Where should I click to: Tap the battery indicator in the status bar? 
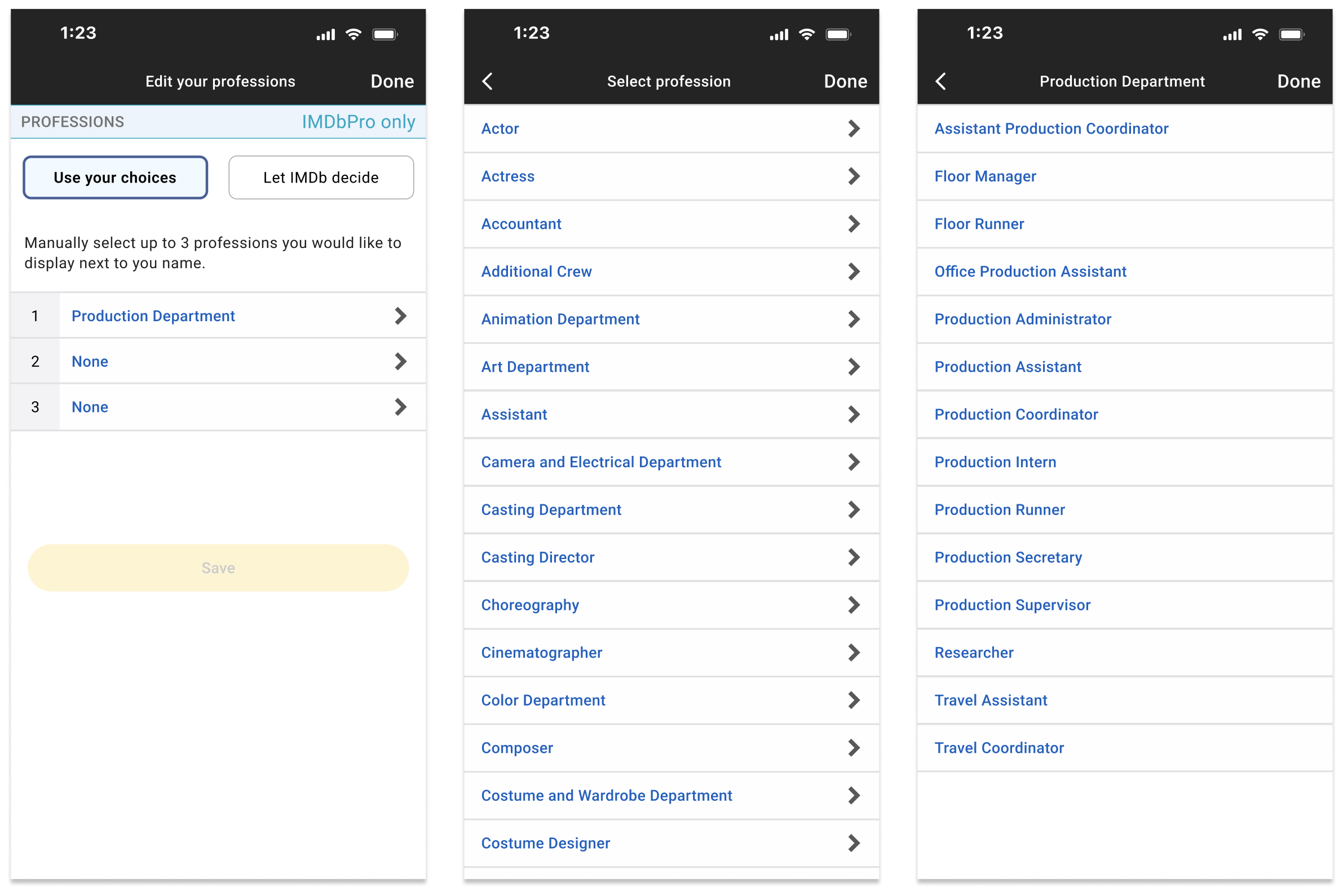tap(385, 34)
